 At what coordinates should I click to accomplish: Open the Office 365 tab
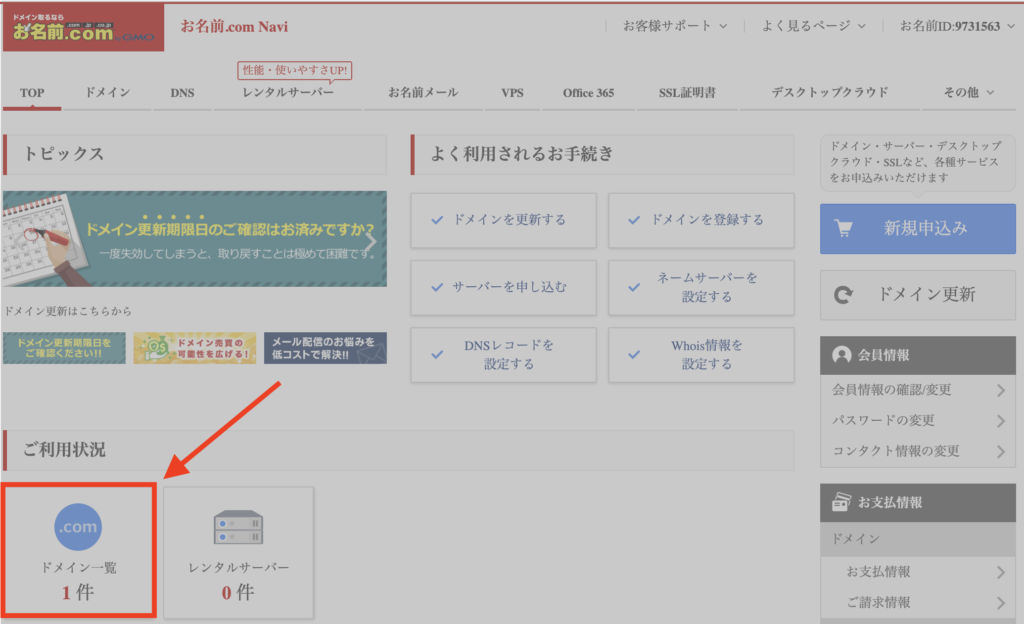point(588,93)
